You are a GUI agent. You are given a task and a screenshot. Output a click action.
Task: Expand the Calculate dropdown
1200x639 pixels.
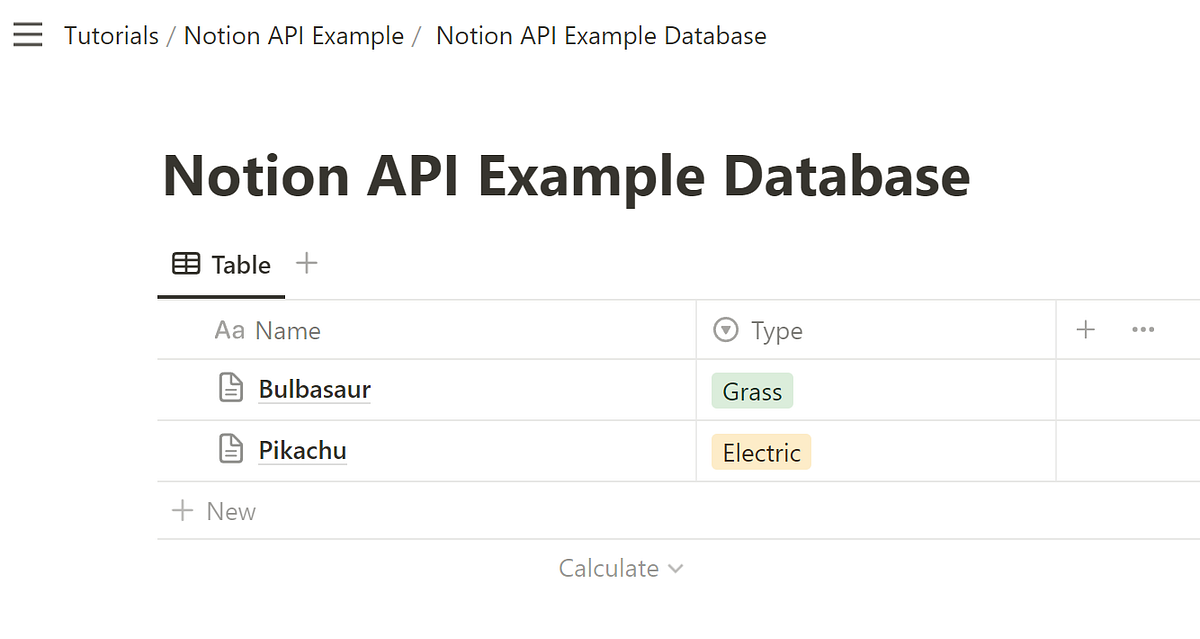tap(621, 568)
